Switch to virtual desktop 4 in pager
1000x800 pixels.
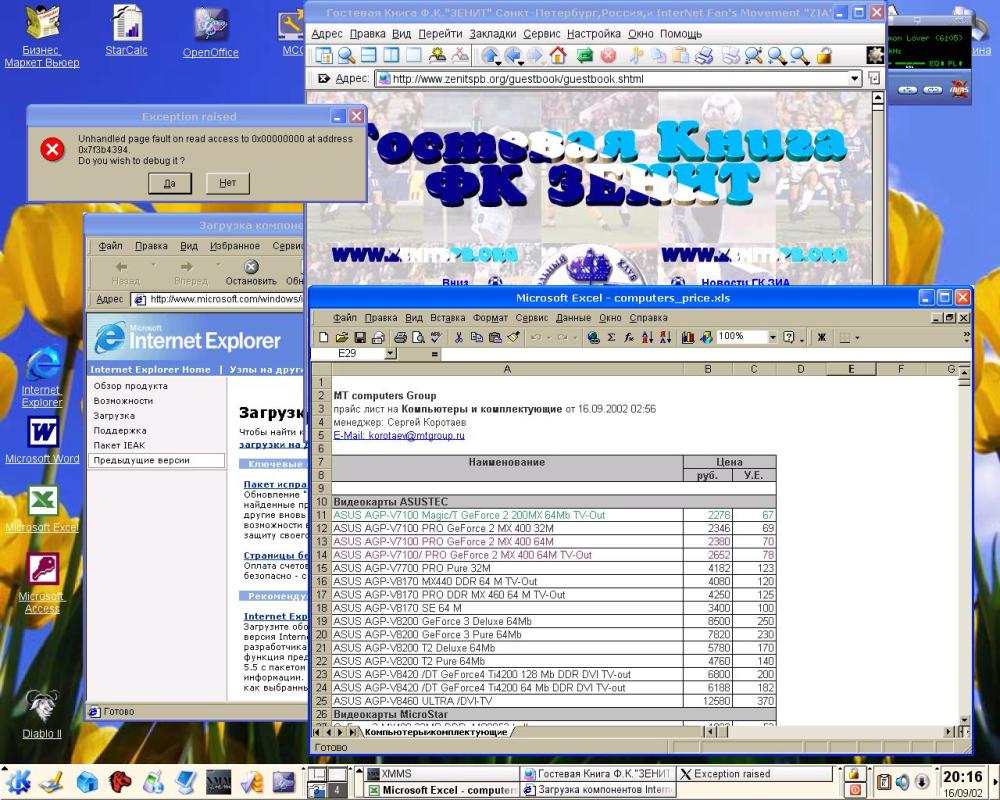point(337,790)
